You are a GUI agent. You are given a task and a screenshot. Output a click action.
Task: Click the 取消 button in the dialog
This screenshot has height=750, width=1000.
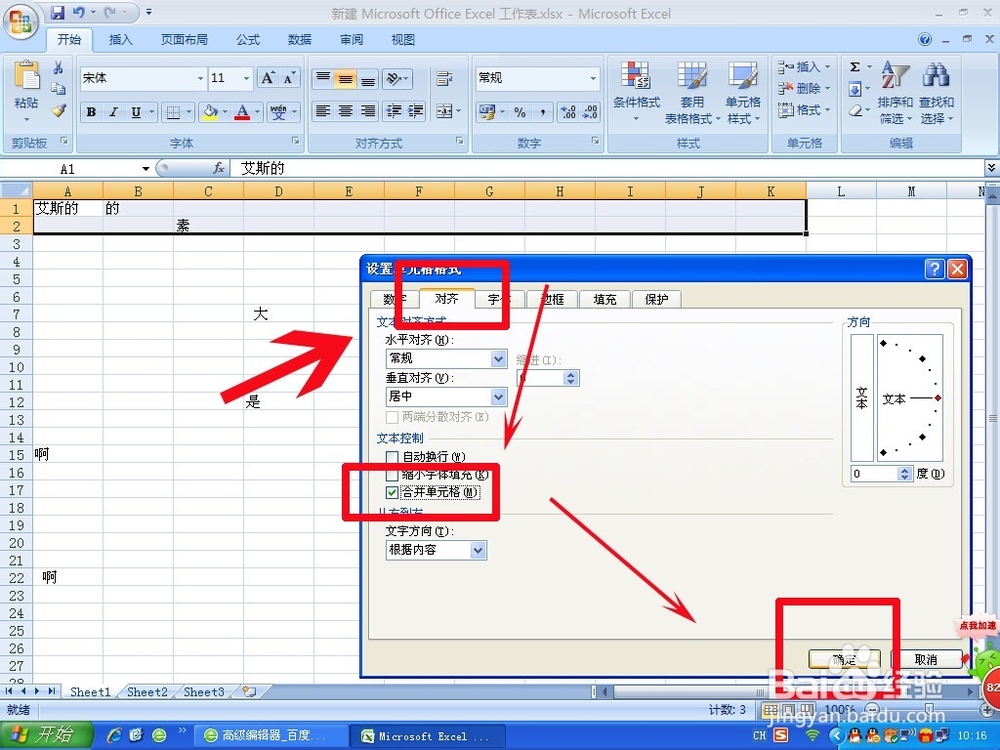[x=928, y=659]
